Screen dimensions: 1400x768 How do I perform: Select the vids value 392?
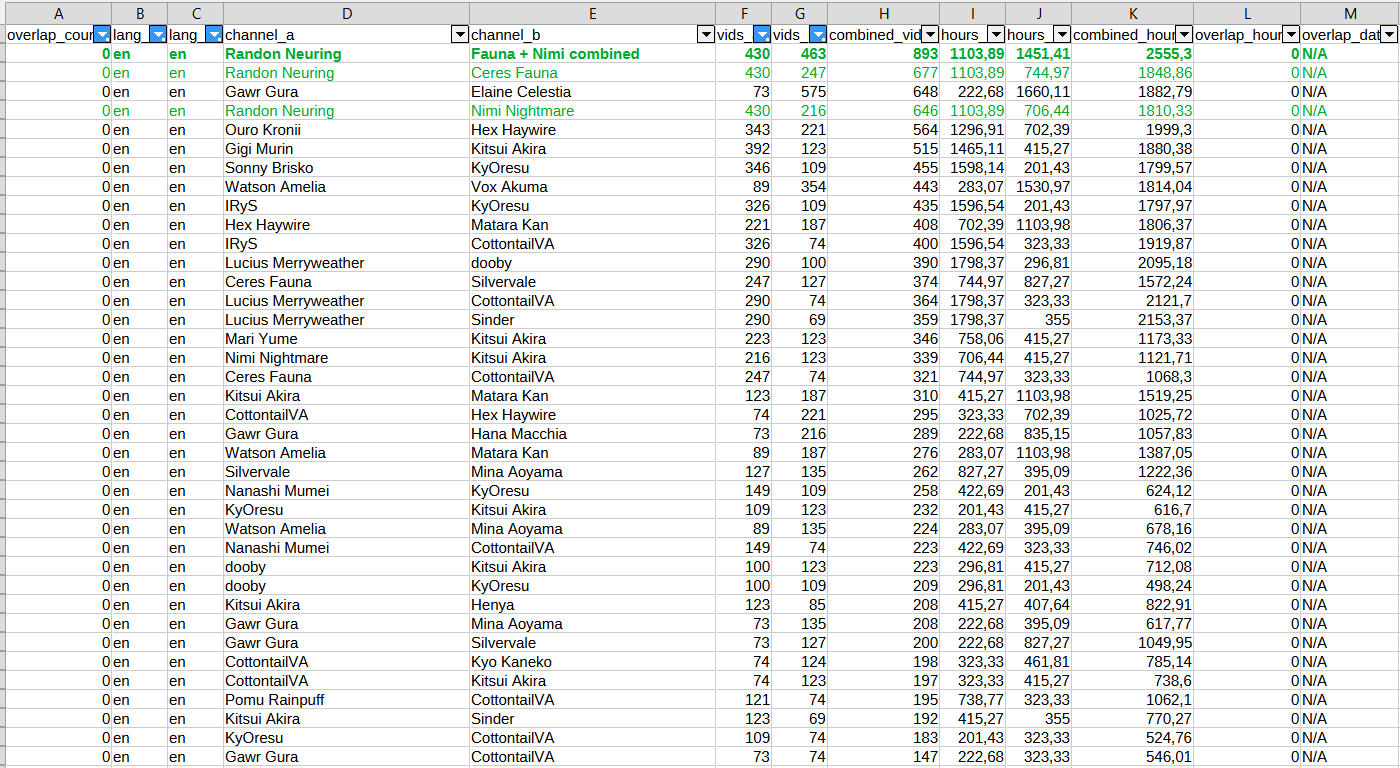(744, 149)
